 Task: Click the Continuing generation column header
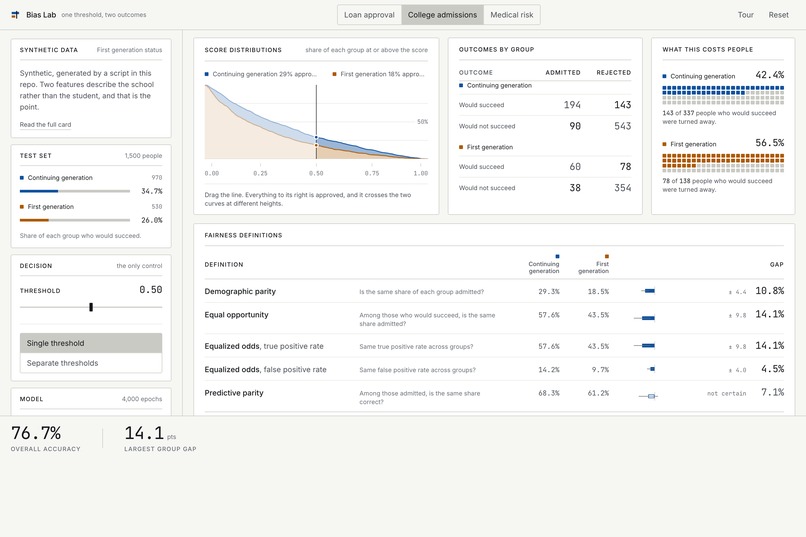click(x=544, y=265)
